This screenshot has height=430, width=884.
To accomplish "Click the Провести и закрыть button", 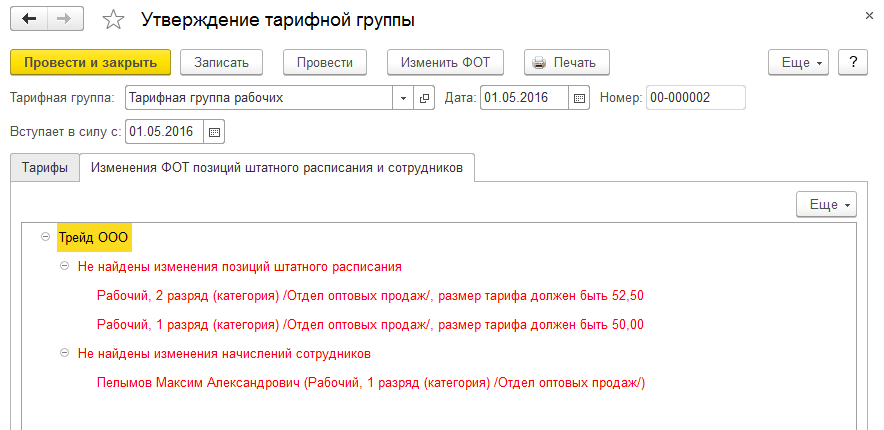I will click(91, 62).
